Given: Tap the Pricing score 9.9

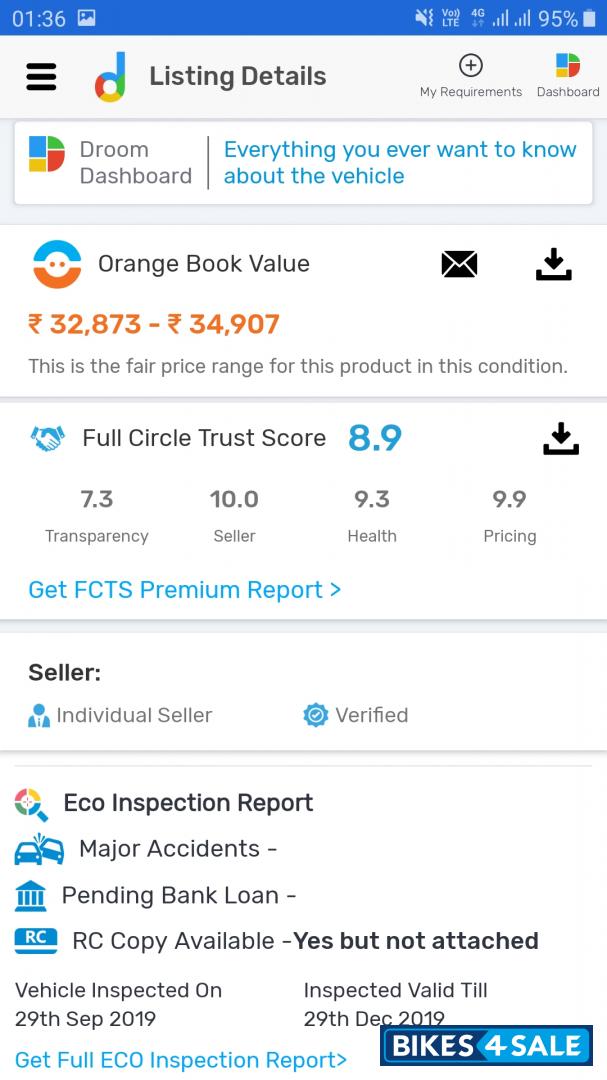Looking at the screenshot, I should point(509,499).
